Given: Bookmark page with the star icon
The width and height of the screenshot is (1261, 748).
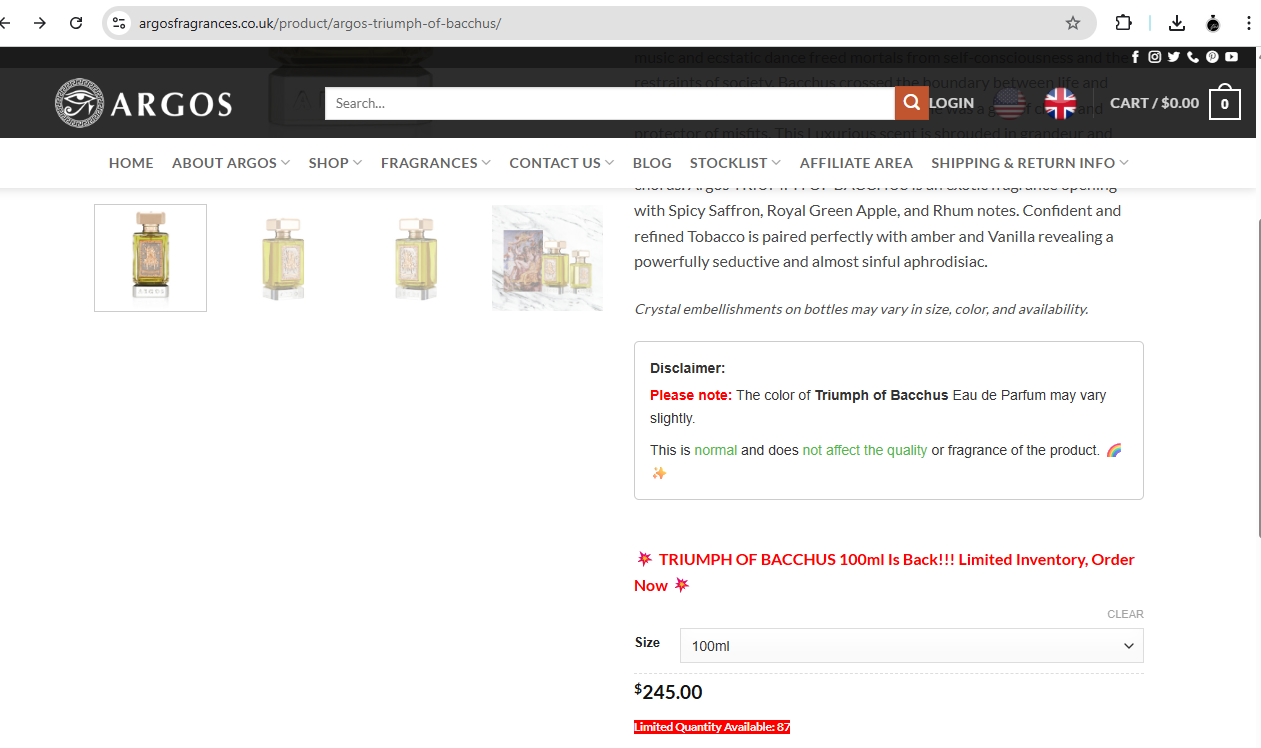Looking at the screenshot, I should [1073, 23].
